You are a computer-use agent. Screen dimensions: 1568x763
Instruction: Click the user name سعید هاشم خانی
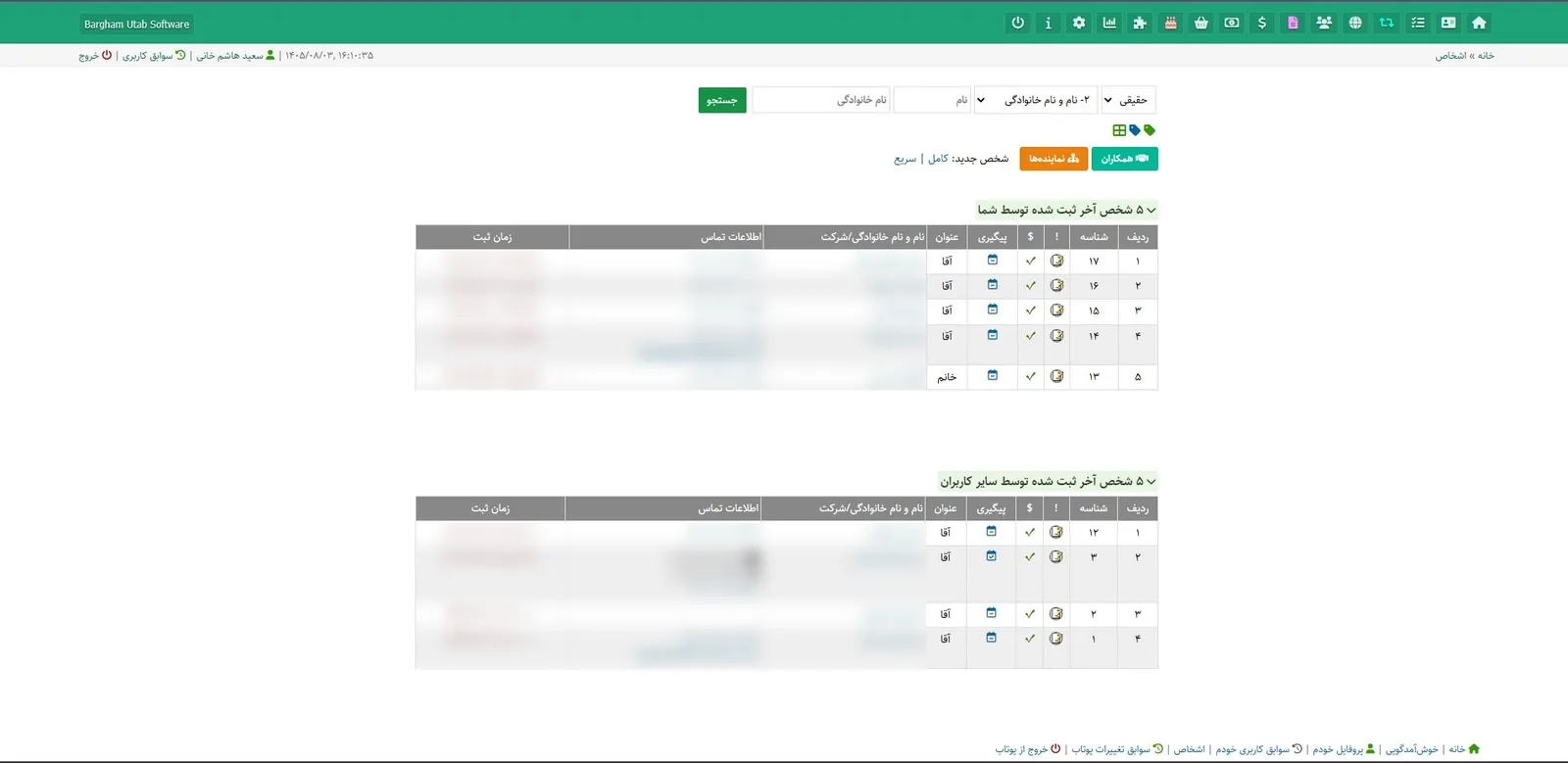tap(235, 56)
